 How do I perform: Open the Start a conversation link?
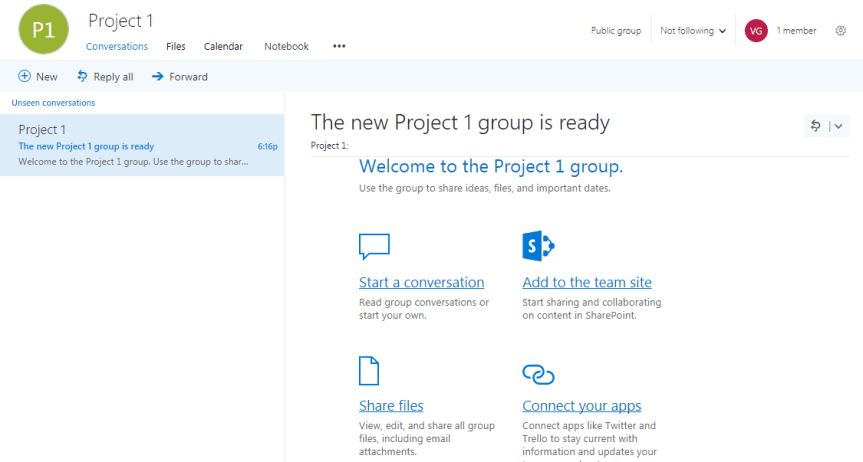421,283
